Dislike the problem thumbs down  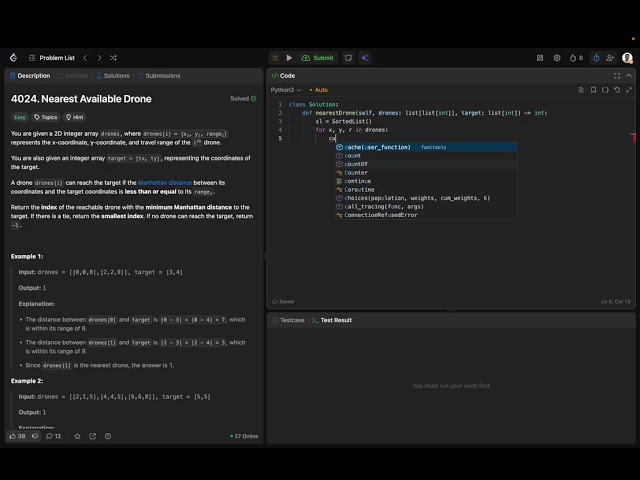tap(35, 436)
